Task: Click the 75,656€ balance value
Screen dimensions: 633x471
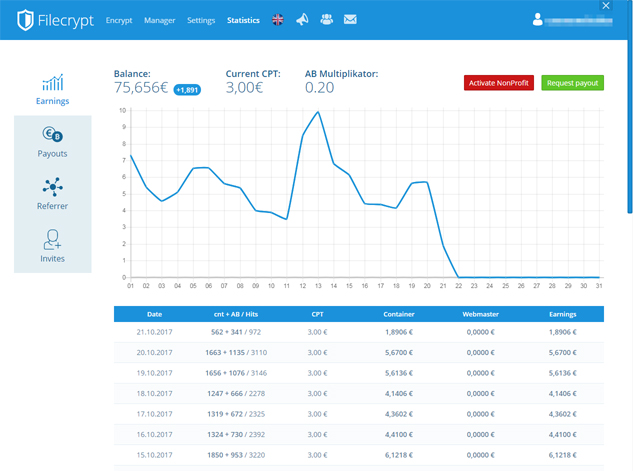Action: (x=140, y=88)
